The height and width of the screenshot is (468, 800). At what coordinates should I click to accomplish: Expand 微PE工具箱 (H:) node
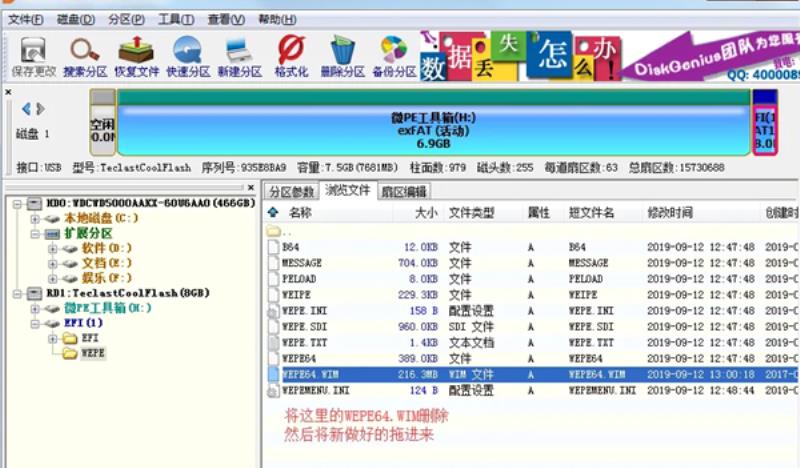(35, 308)
